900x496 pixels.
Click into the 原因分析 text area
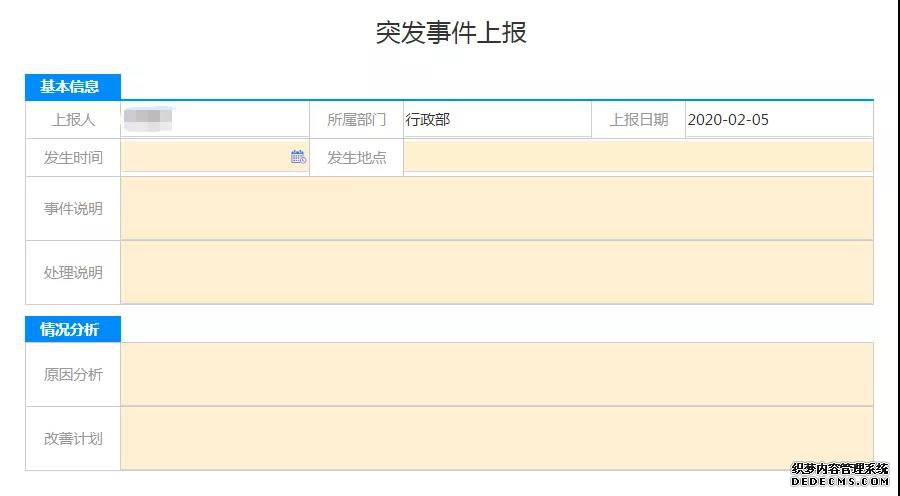click(x=496, y=374)
